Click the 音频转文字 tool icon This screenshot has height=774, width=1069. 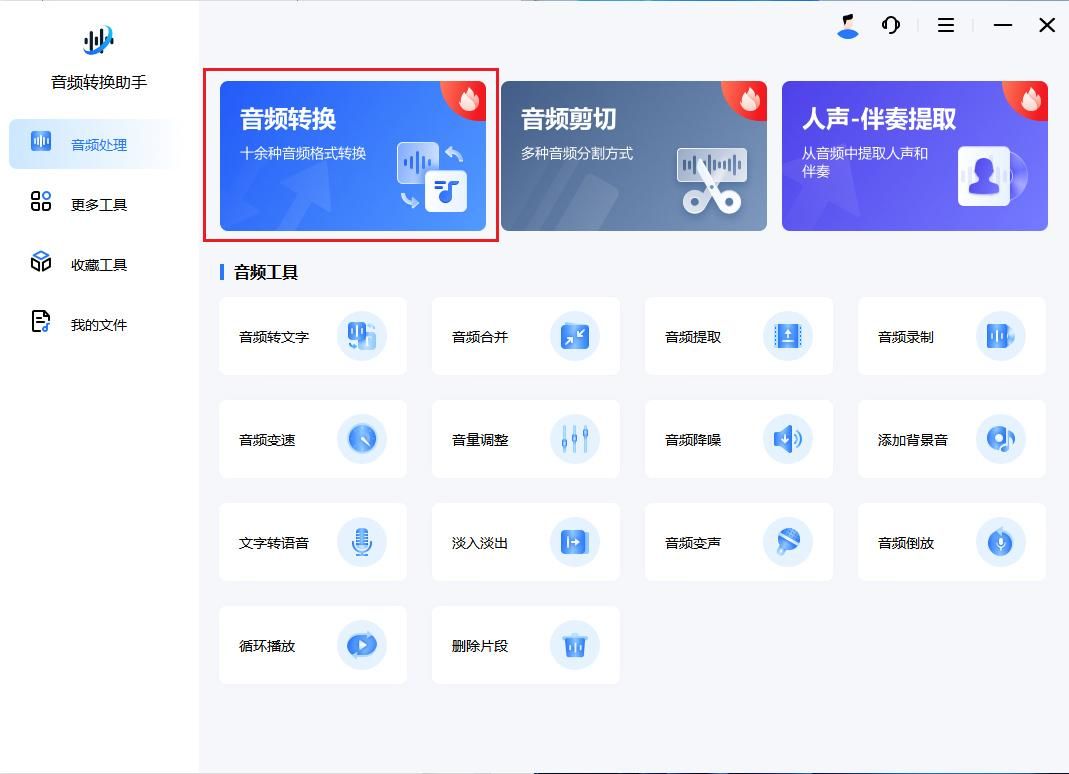tap(362, 336)
